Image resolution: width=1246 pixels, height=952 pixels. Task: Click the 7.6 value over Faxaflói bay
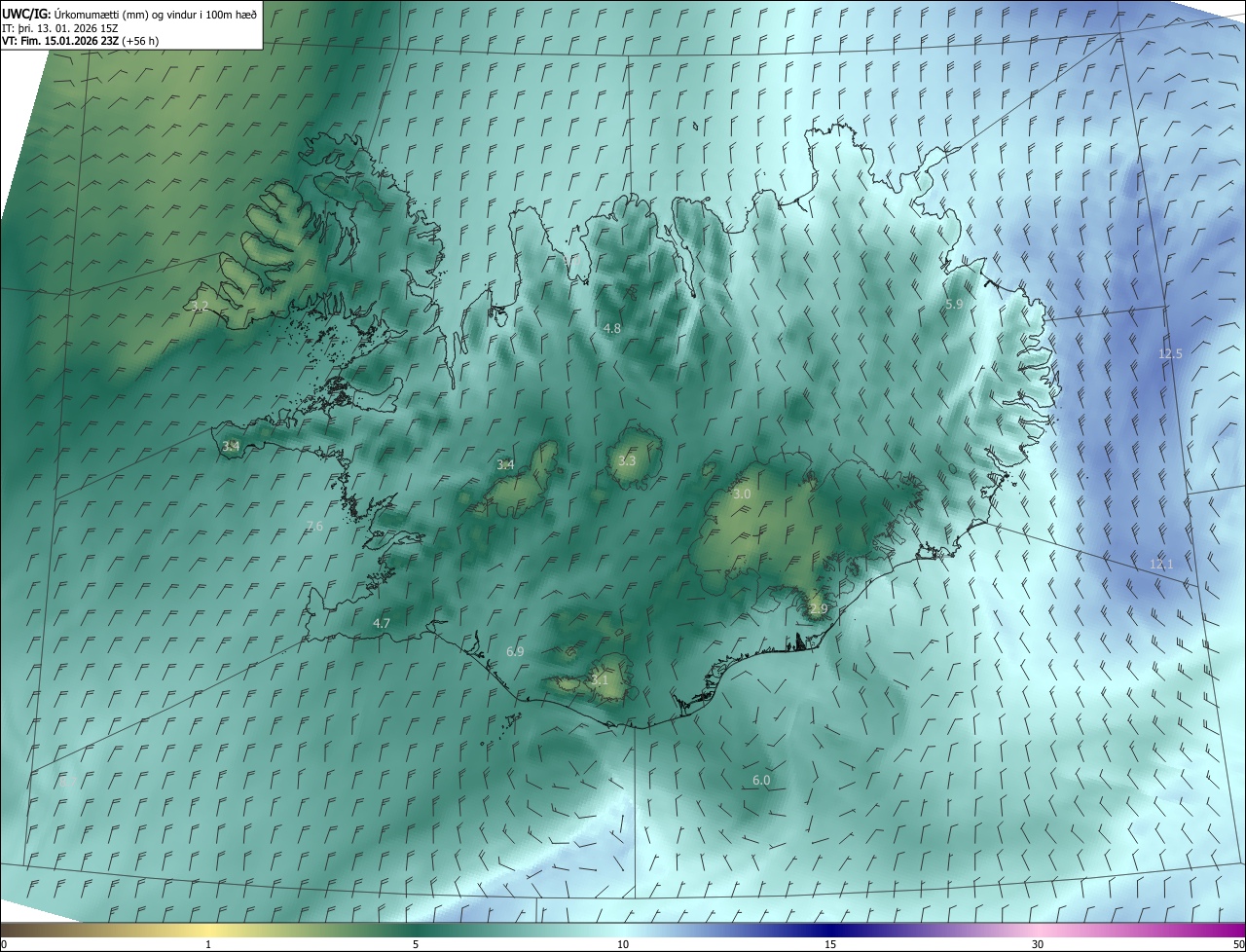pos(314,527)
